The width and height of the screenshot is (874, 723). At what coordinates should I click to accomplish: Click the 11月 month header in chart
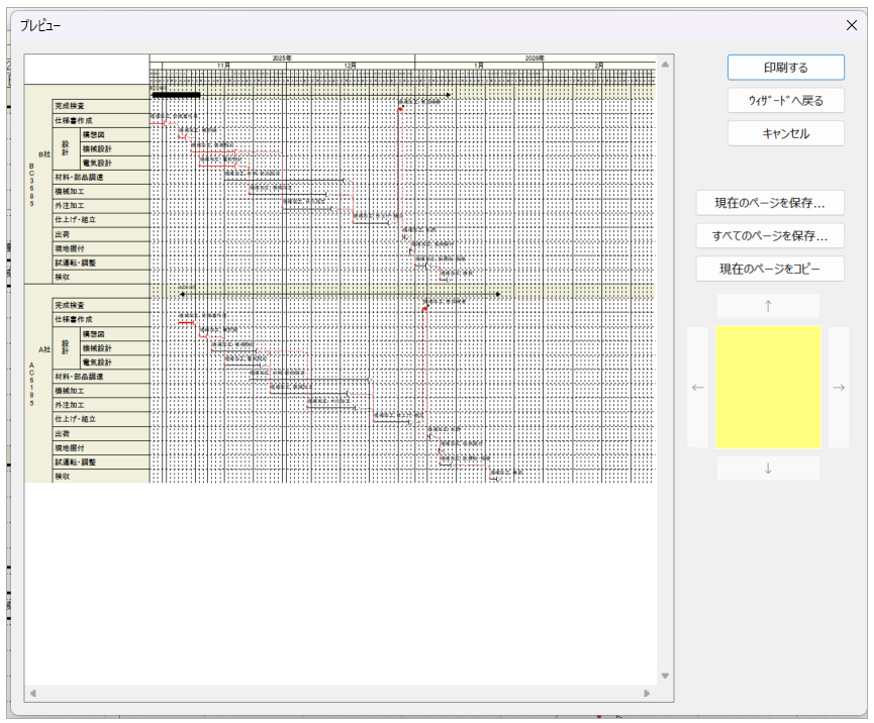224,65
